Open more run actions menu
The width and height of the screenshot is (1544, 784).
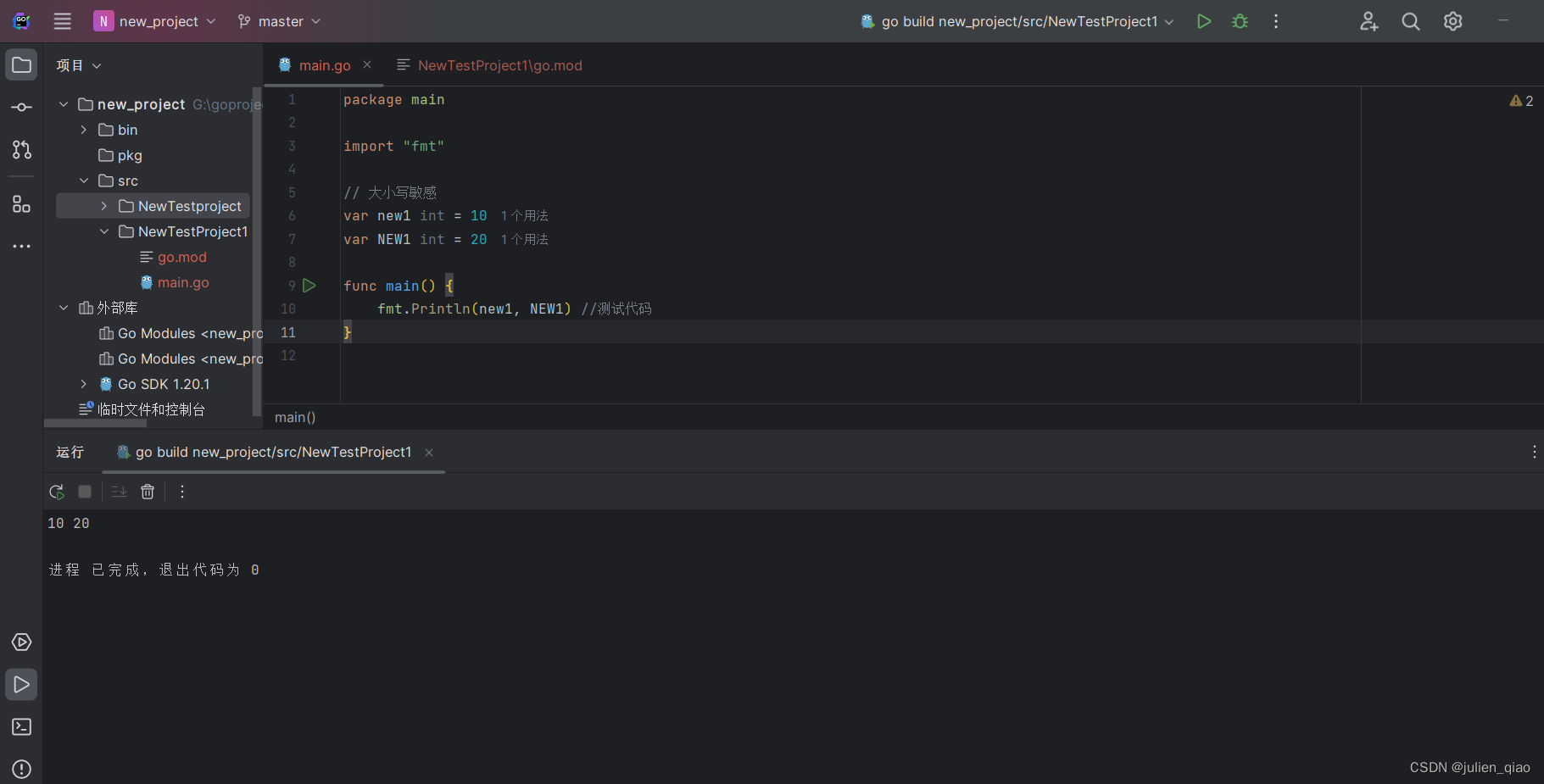(x=1276, y=21)
